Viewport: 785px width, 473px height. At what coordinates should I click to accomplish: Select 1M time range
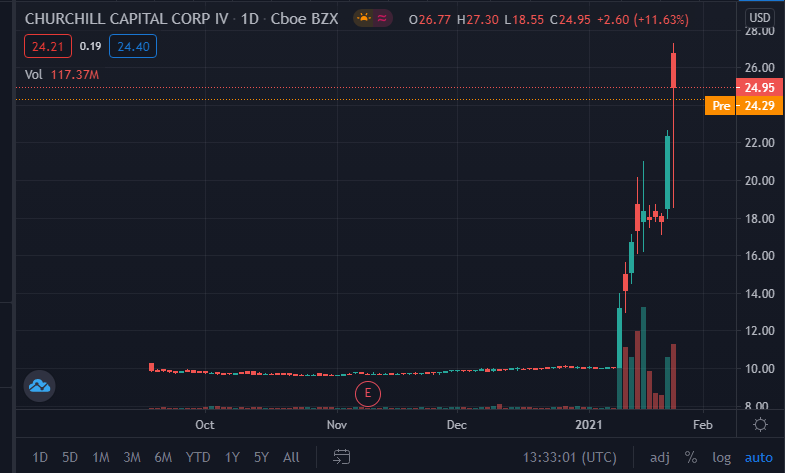click(101, 457)
